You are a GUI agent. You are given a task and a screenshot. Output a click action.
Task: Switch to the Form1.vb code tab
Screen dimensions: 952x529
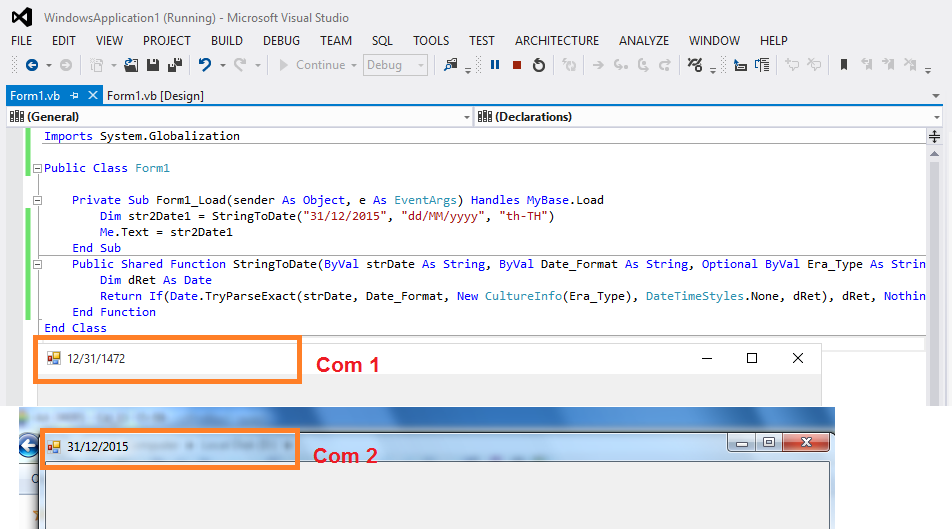pos(35,96)
